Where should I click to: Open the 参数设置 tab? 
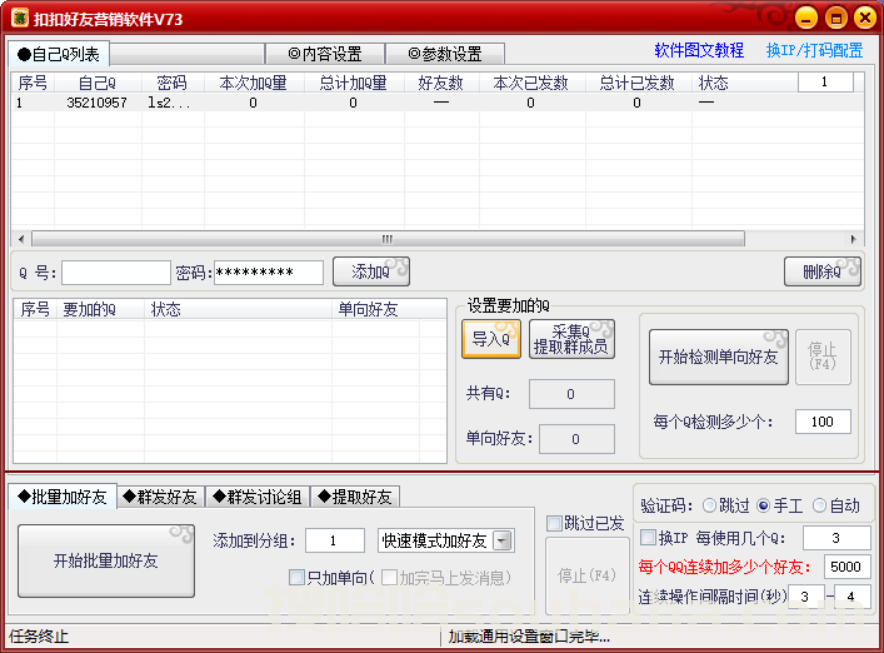coord(446,54)
